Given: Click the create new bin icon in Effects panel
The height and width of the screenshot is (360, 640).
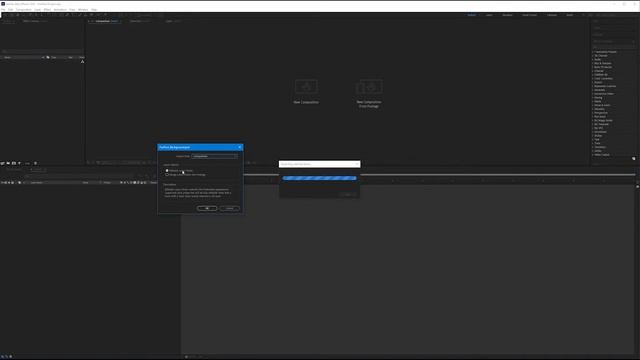Looking at the screenshot, I should [x=633, y=158].
